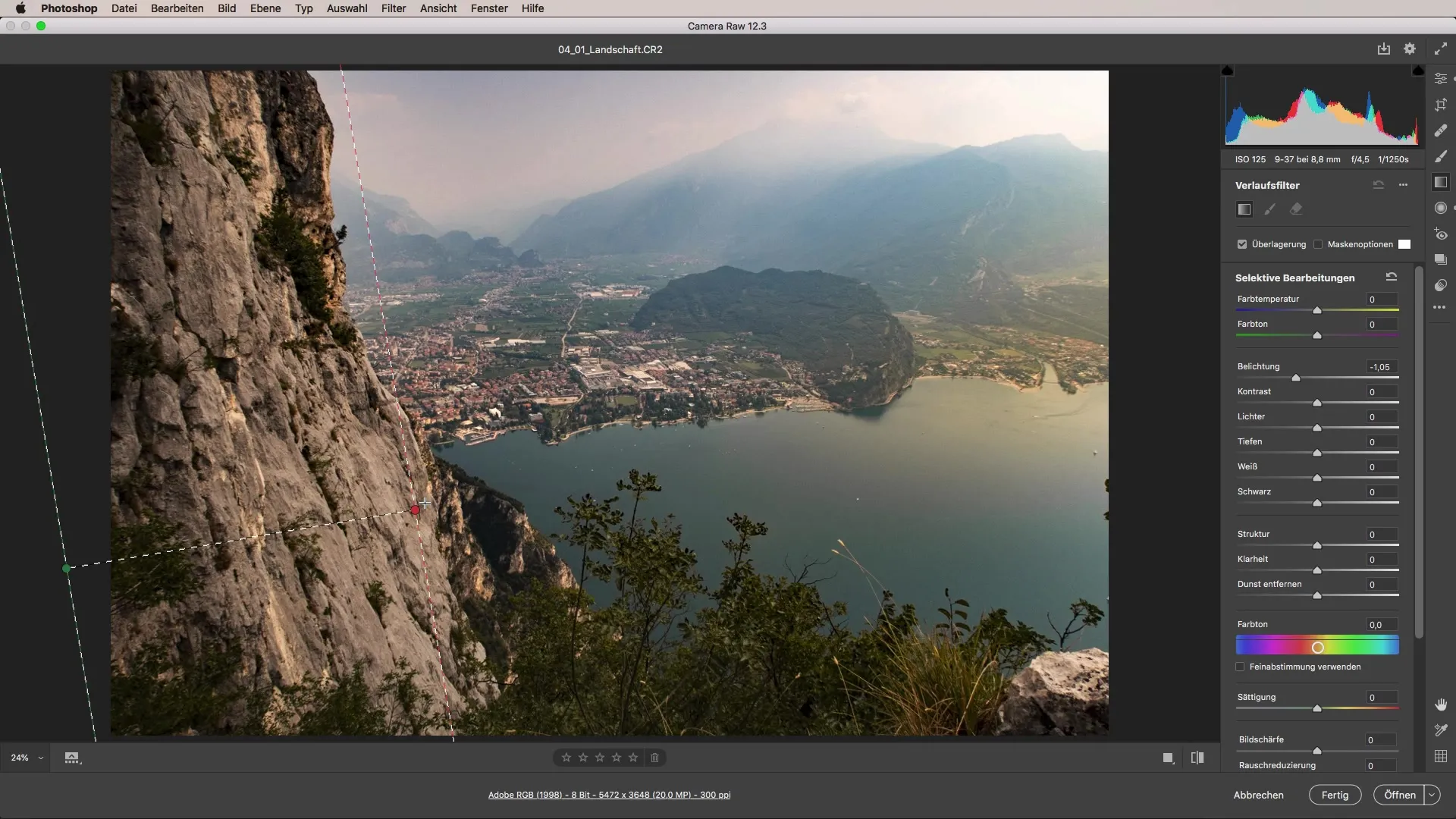Click the trash icon beside star ratings
This screenshot has height=819, width=1456.
[x=655, y=758]
